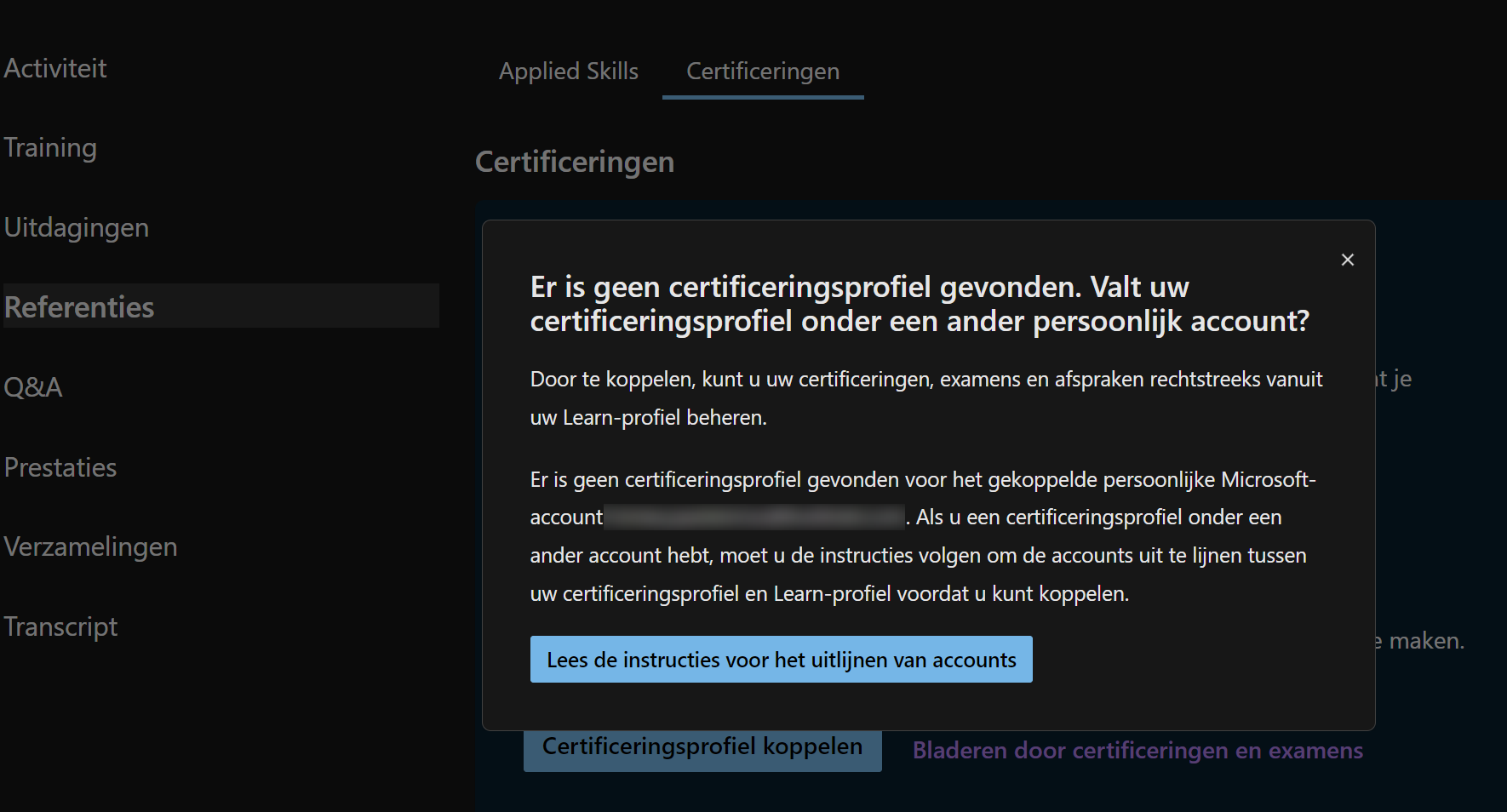
Task: Open Activiteit in the sidebar
Action: pyautogui.click(x=55, y=67)
